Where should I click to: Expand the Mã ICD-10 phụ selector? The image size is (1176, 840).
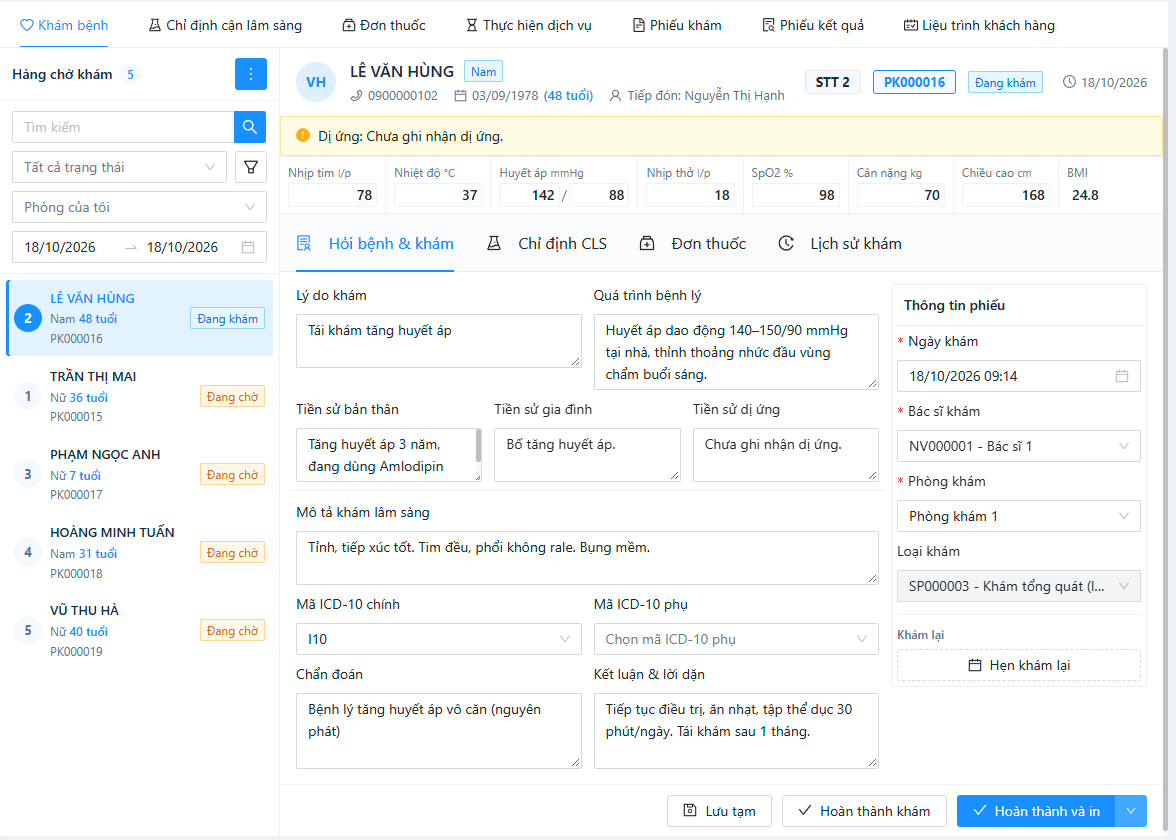pos(736,639)
